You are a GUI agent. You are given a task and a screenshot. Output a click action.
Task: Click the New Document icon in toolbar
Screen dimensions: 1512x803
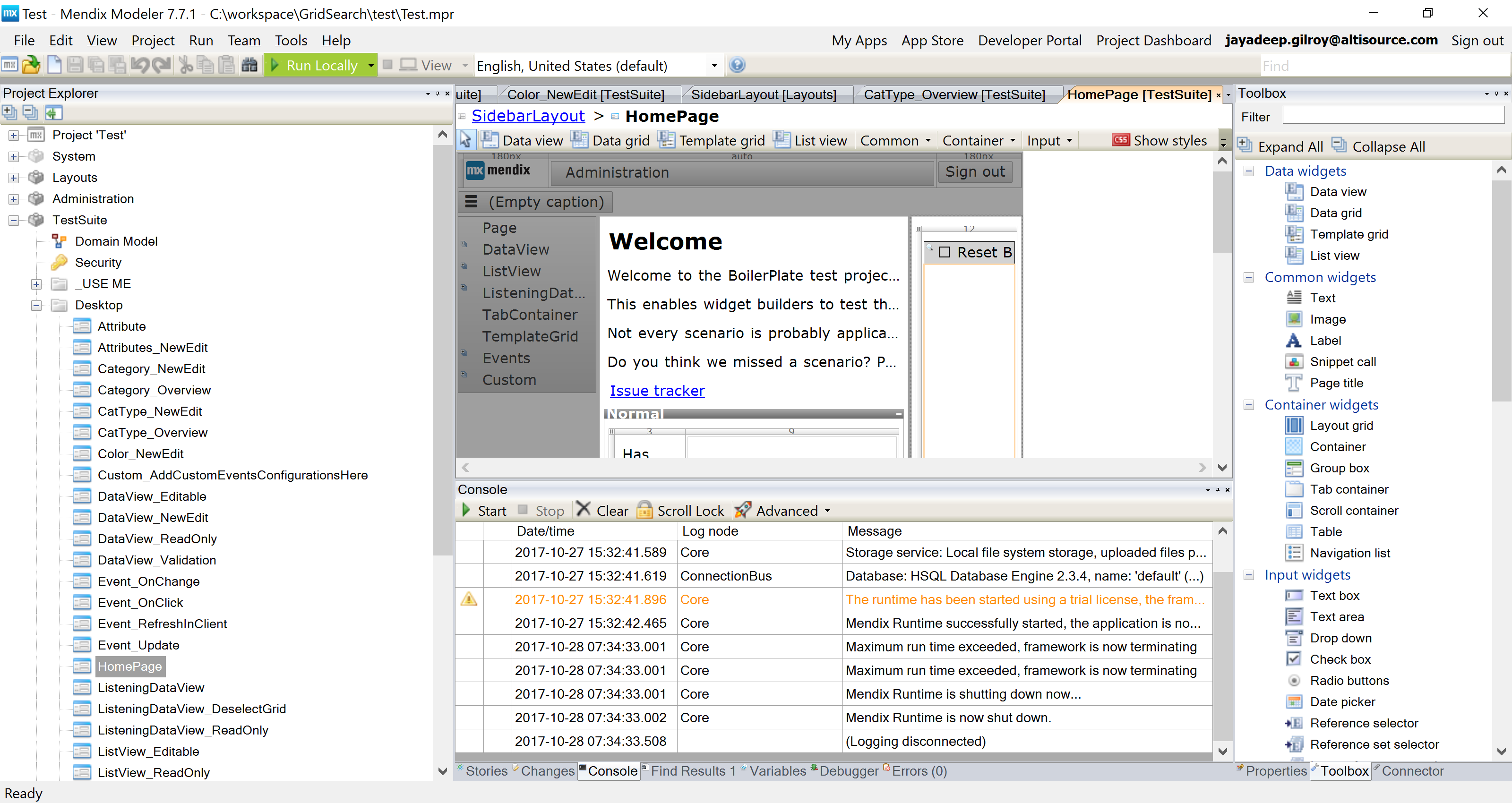54,65
